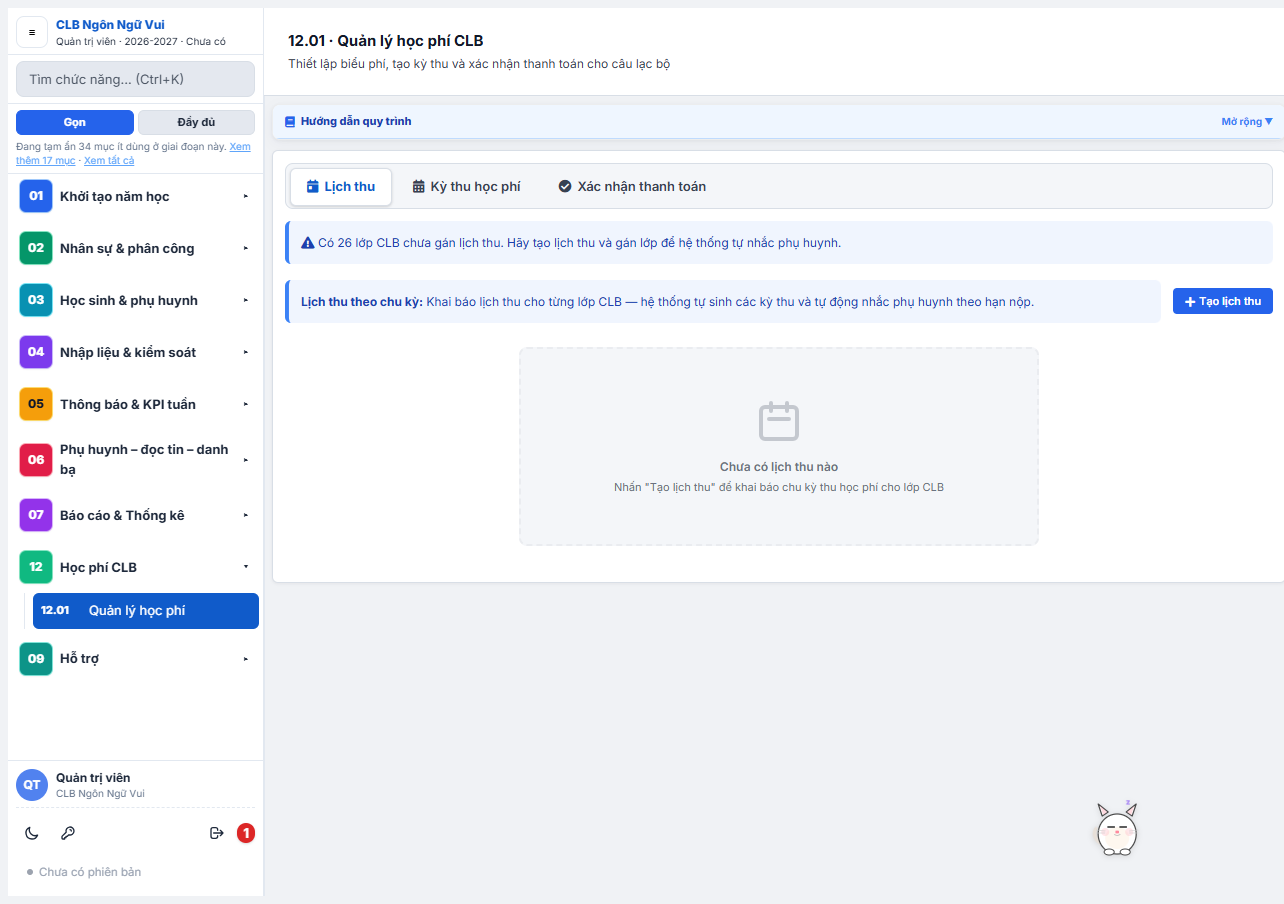The height and width of the screenshot is (904, 1284).
Task: Follow the Xem thêm 17 mục link
Action: pos(134,153)
